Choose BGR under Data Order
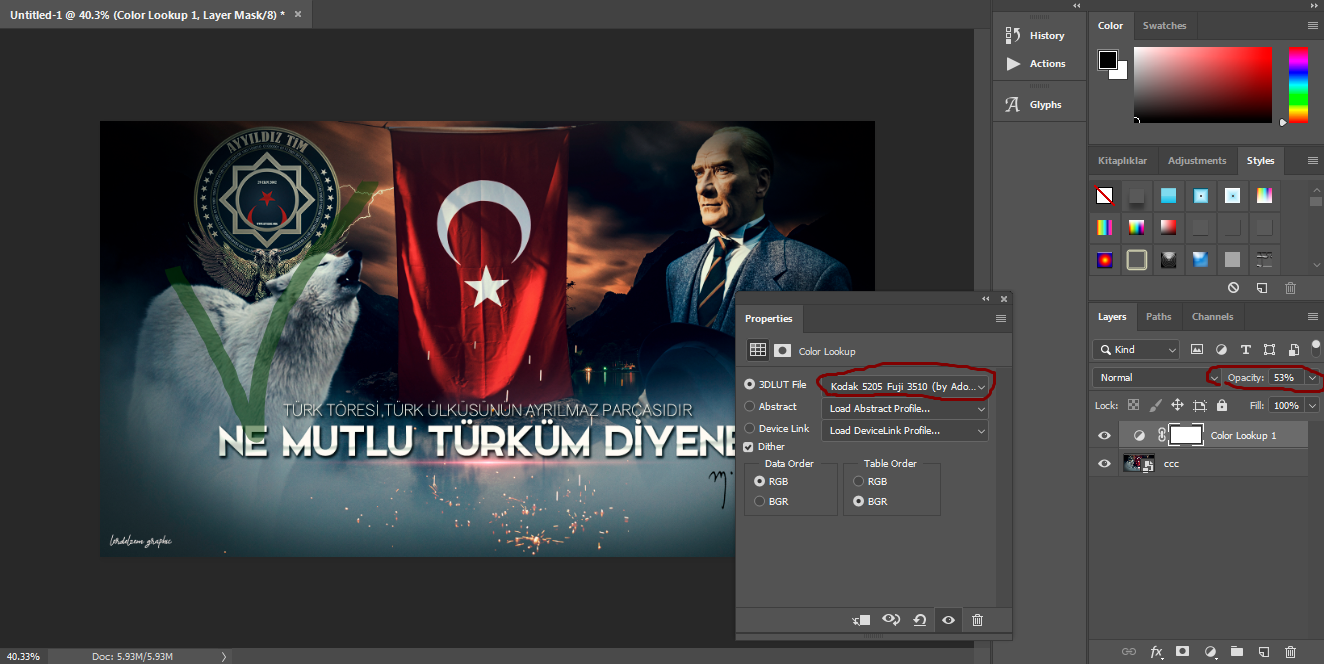This screenshot has width=1324, height=664. (759, 501)
